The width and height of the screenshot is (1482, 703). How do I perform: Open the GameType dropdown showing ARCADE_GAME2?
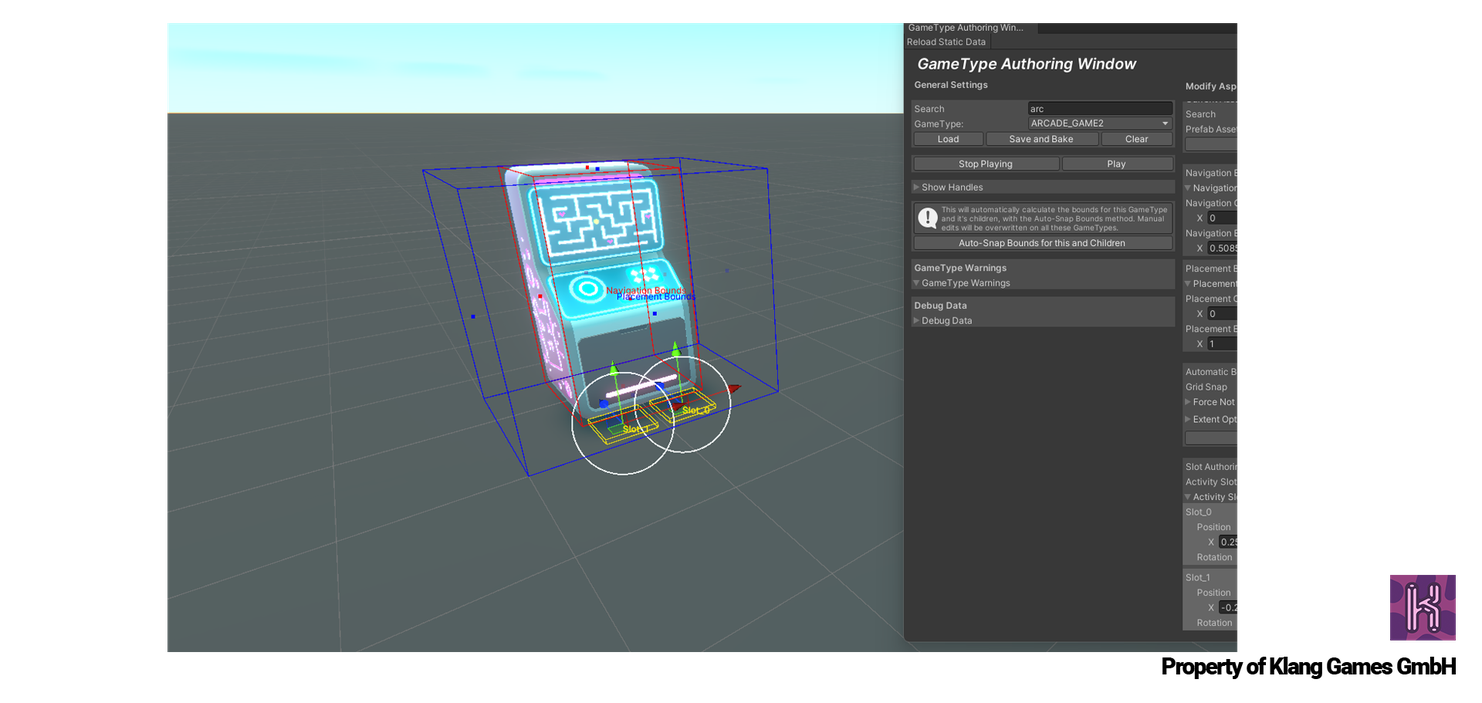click(1100, 124)
